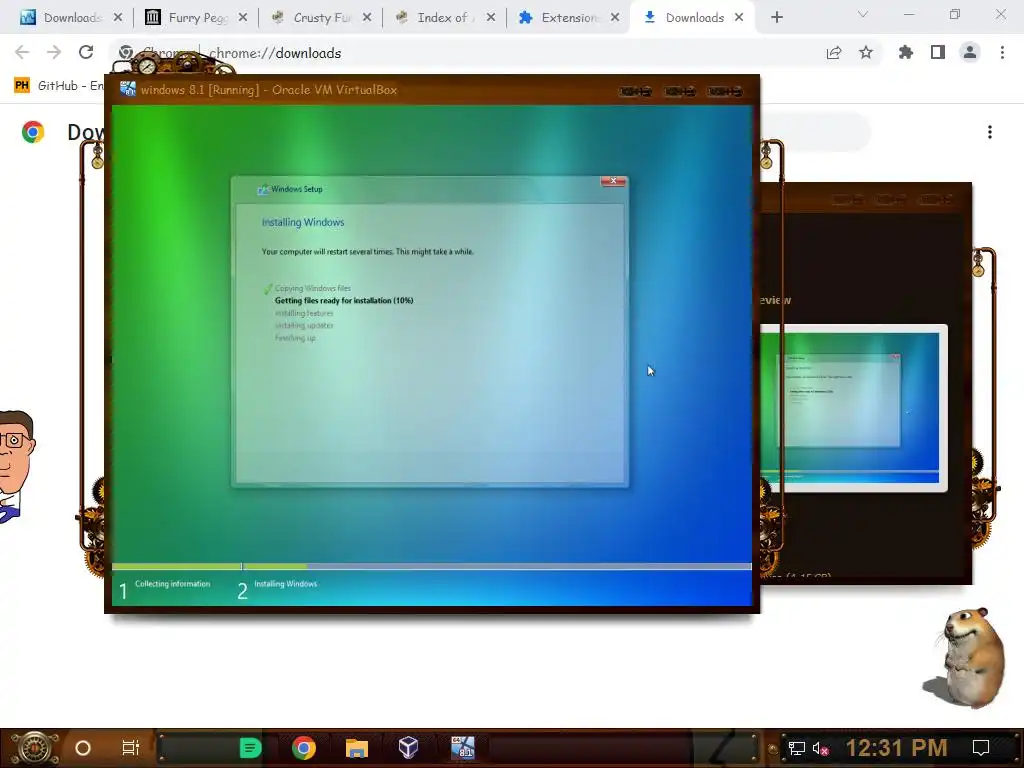This screenshot has height=768, width=1024.
Task: Reload the current page
Action: [x=86, y=52]
